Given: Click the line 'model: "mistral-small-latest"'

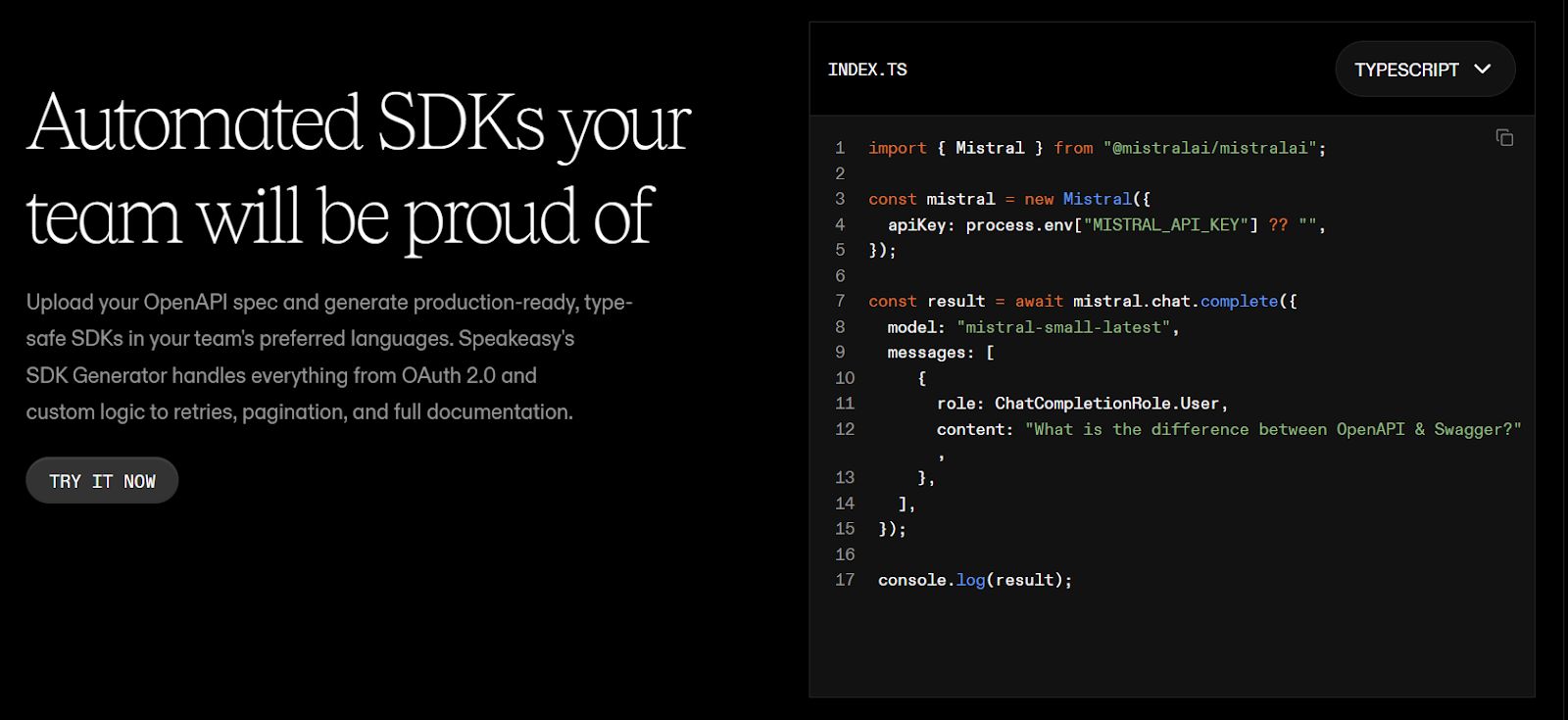Looking at the screenshot, I should tap(1033, 327).
